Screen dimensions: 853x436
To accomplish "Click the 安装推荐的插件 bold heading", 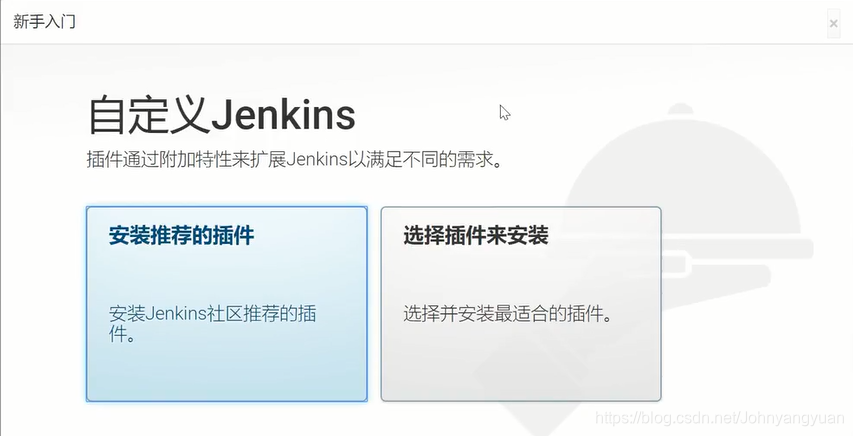I will click(x=181, y=236).
